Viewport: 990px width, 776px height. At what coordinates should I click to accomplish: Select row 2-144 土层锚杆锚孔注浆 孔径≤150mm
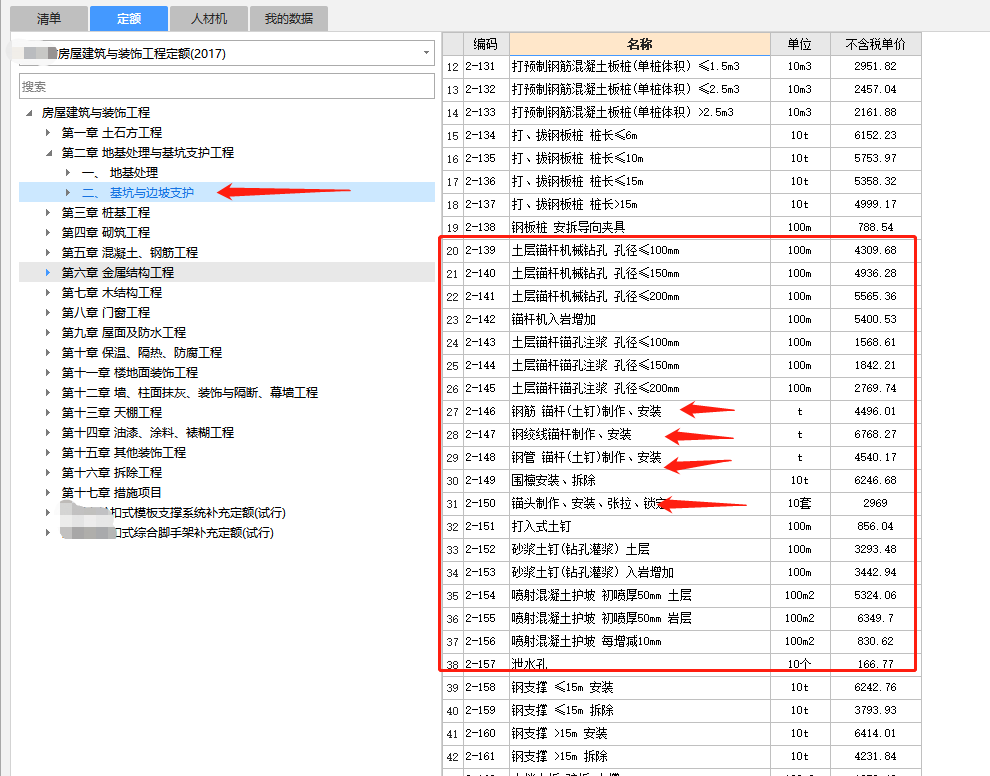tap(682, 366)
